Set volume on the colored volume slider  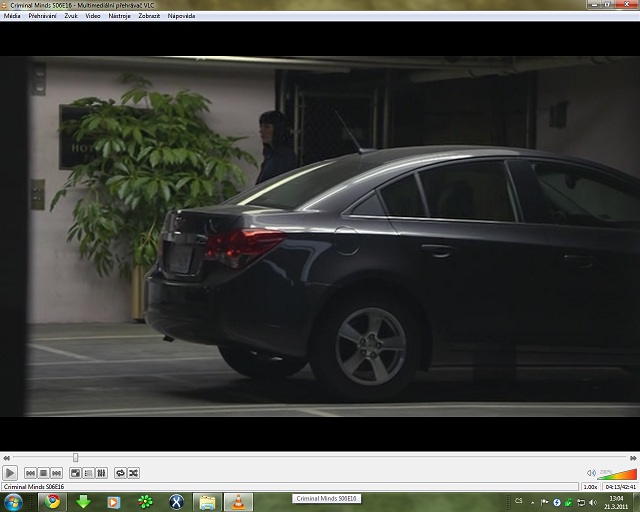pyautogui.click(x=617, y=474)
